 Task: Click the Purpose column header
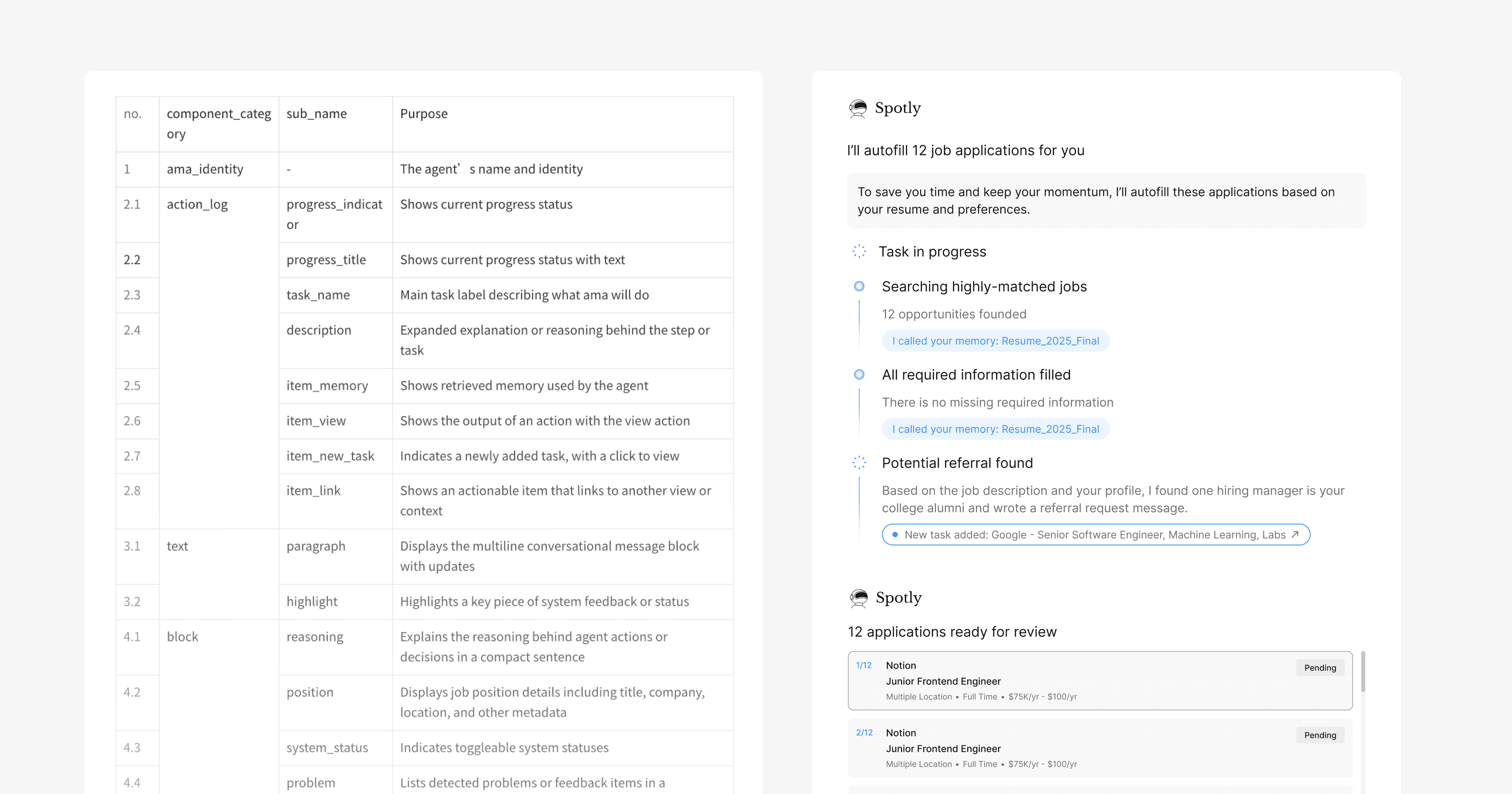[423, 114]
